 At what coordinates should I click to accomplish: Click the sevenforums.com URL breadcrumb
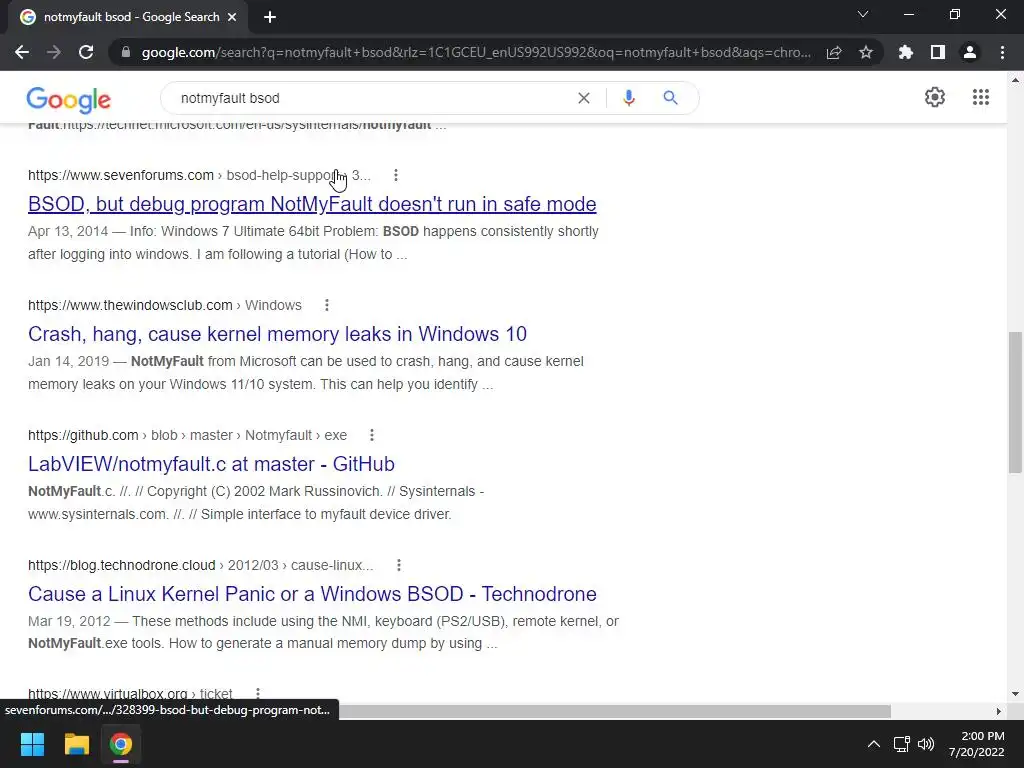[199, 175]
